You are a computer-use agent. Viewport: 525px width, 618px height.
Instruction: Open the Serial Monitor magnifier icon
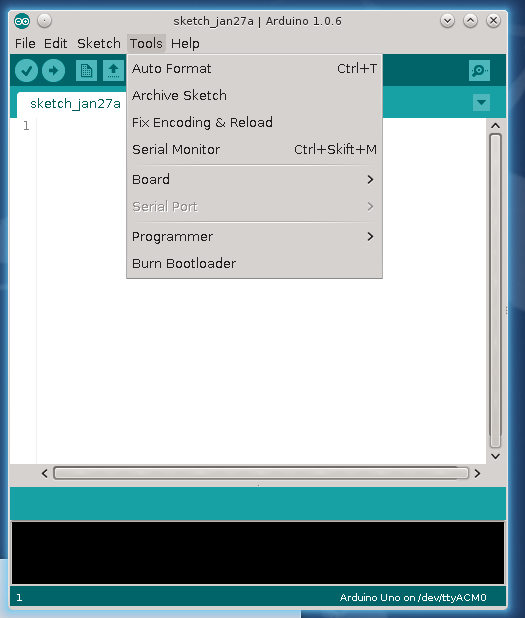click(x=479, y=71)
